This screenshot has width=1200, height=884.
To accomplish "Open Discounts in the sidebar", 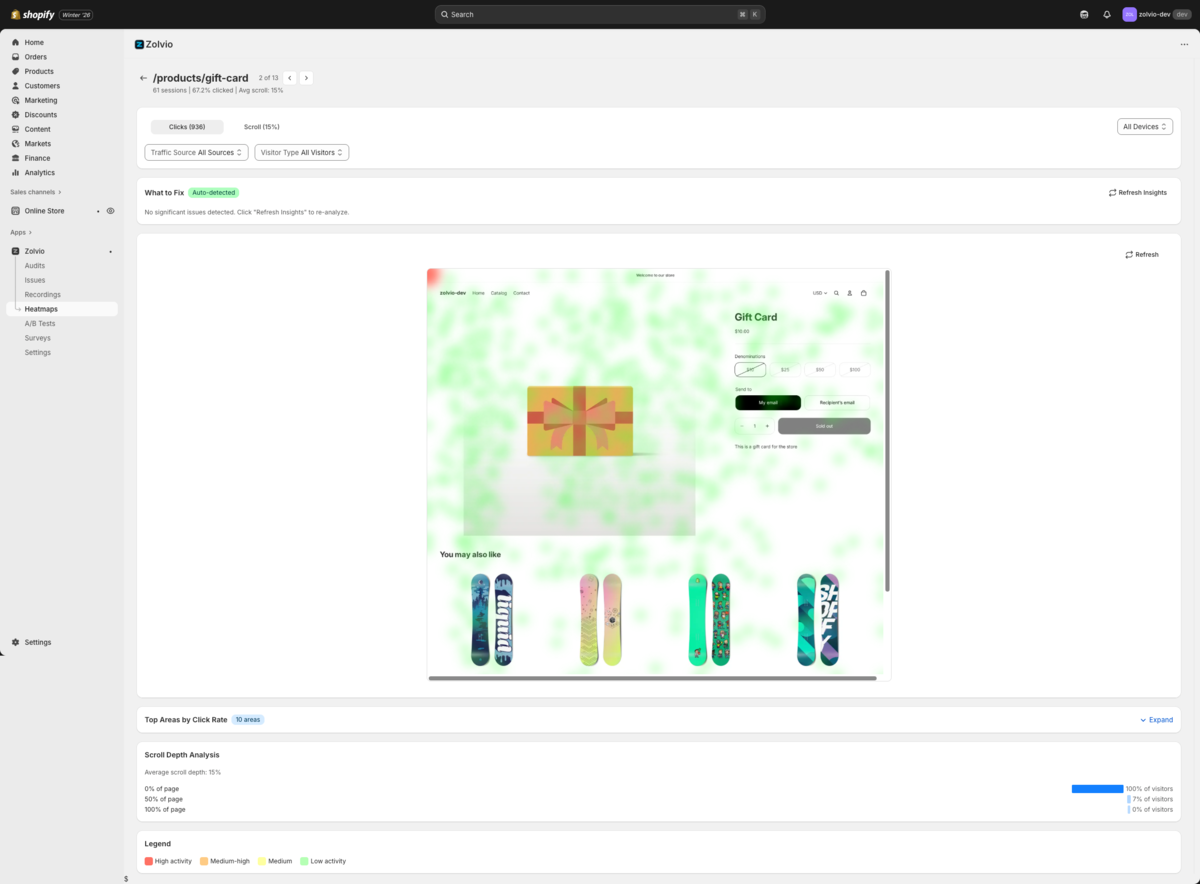I will pyautogui.click(x=40, y=115).
